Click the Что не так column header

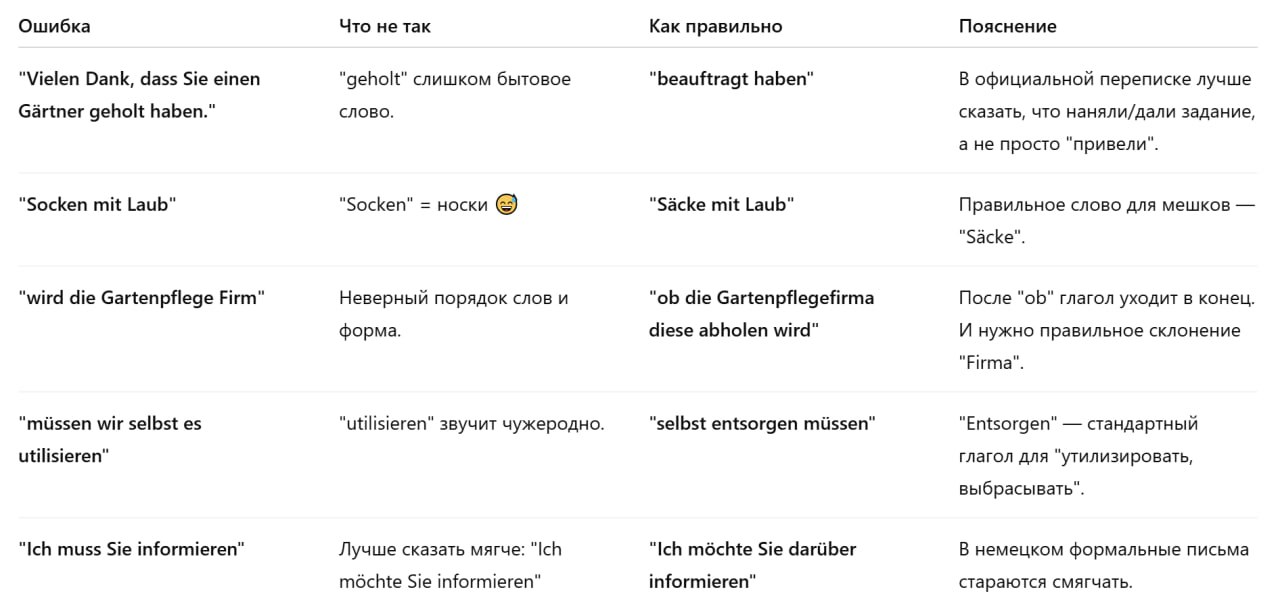click(x=385, y=26)
